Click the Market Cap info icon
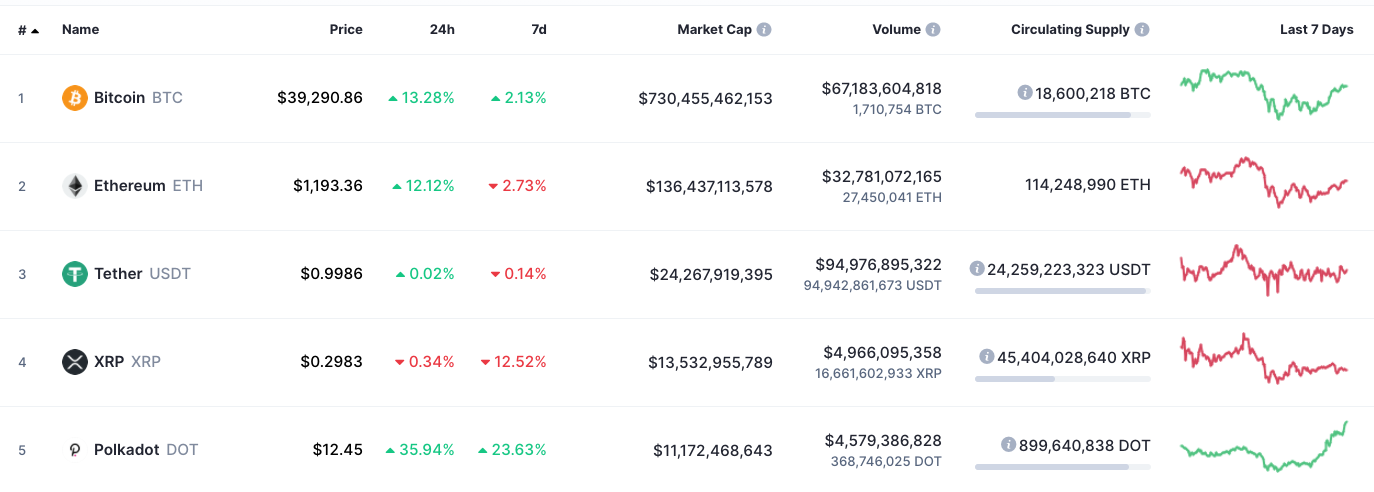Viewport: 1374px width, 492px height. (764, 30)
